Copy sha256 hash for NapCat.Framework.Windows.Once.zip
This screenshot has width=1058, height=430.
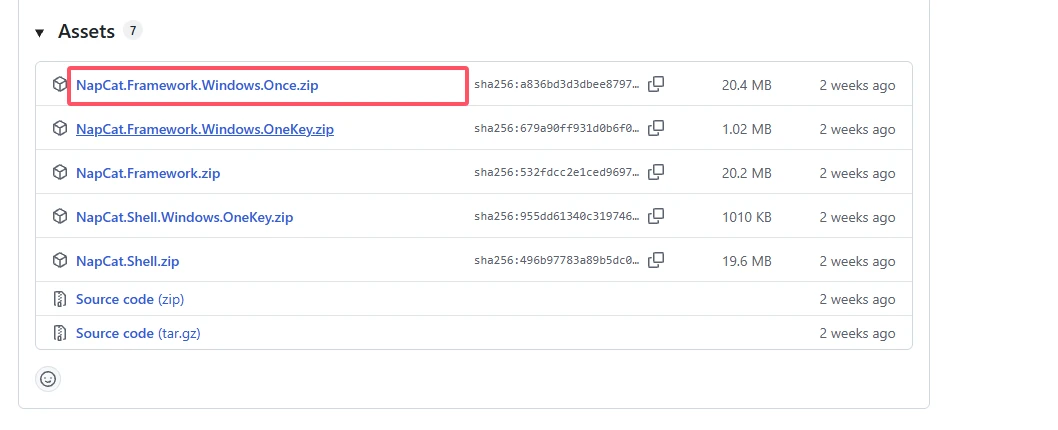tap(656, 84)
